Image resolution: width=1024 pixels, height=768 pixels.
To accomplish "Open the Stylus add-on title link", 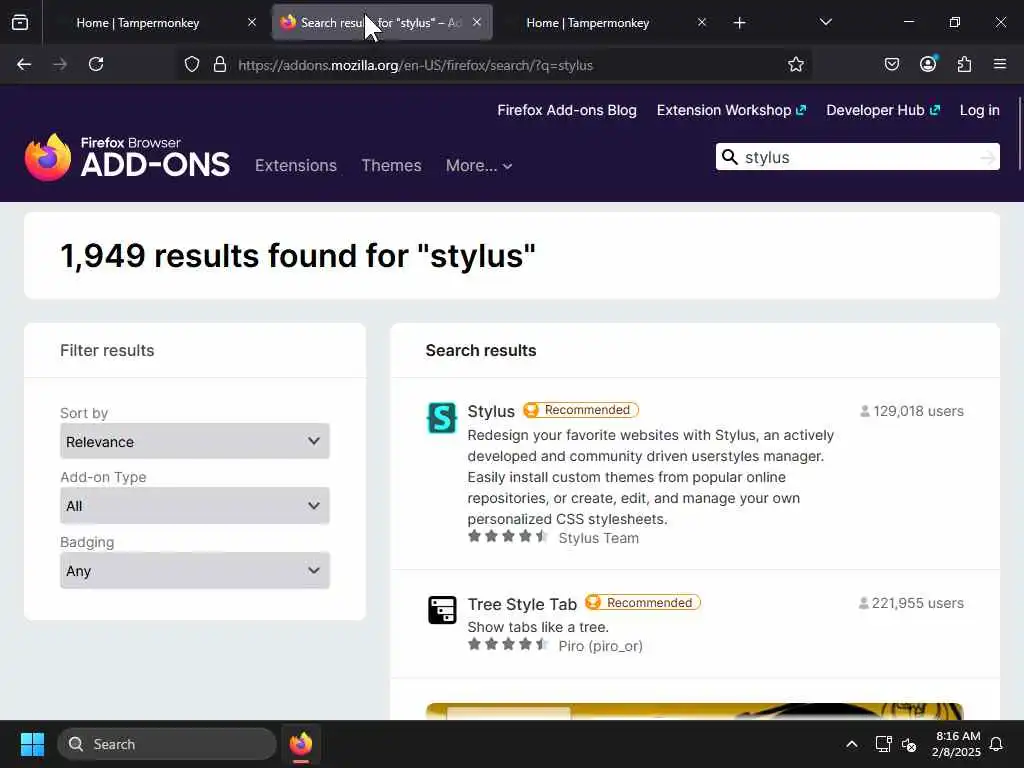I will [491, 411].
